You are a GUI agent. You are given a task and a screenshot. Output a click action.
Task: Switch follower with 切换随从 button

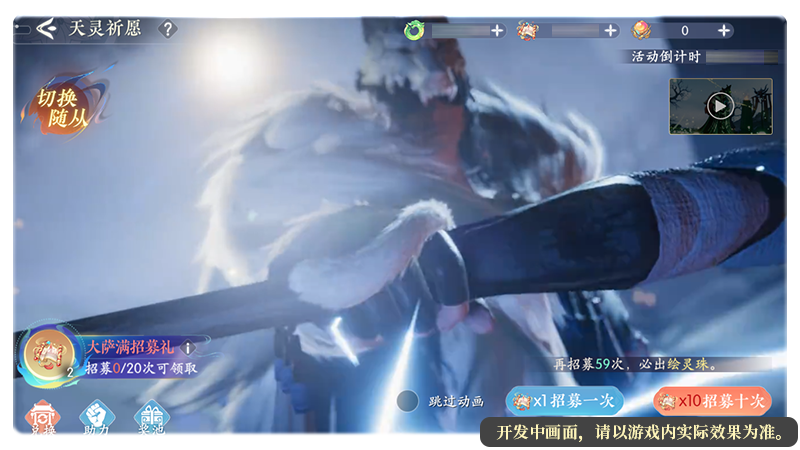tap(62, 108)
